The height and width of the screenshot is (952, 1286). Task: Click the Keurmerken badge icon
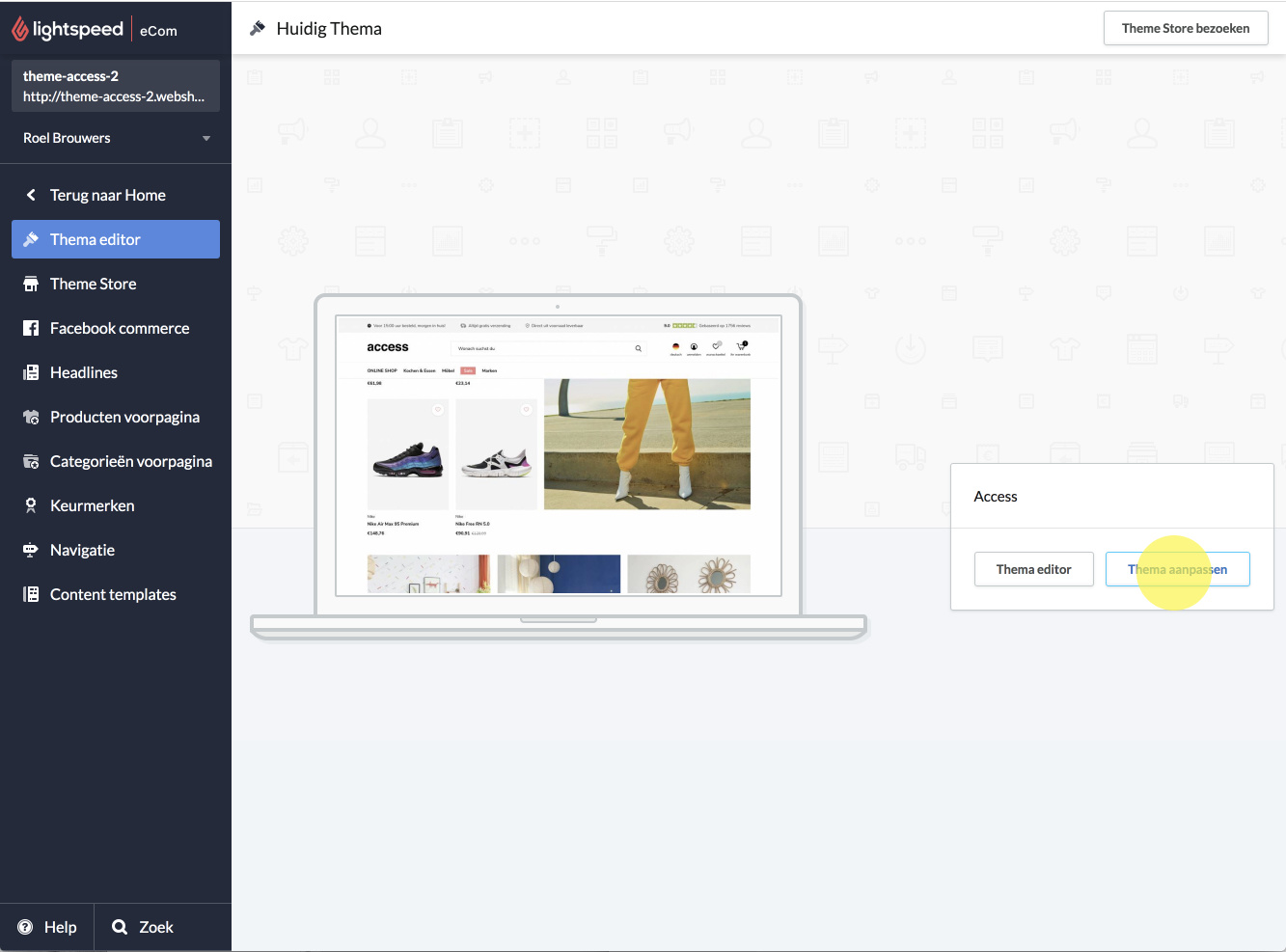click(x=31, y=505)
